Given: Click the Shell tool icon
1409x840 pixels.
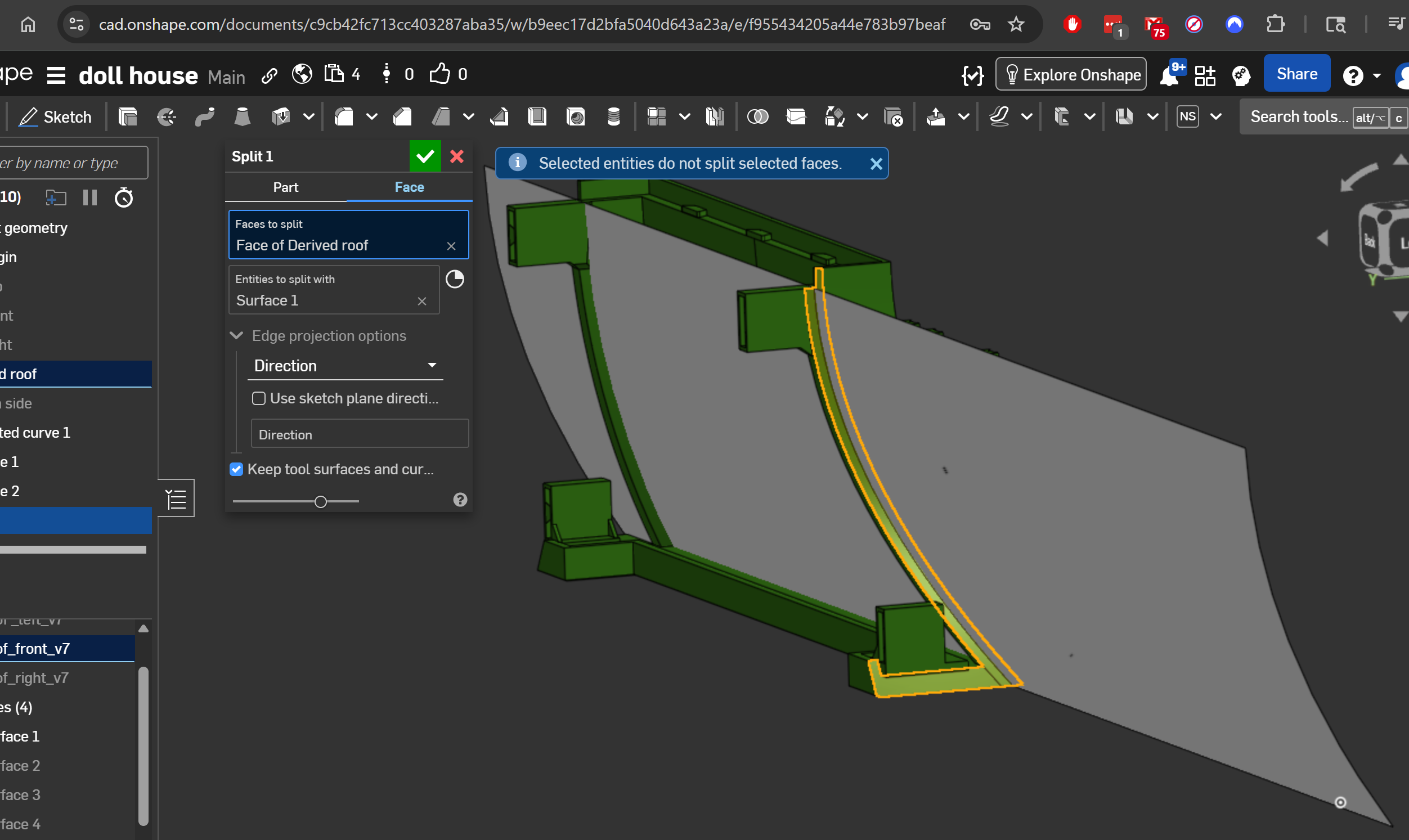Looking at the screenshot, I should pos(537,117).
